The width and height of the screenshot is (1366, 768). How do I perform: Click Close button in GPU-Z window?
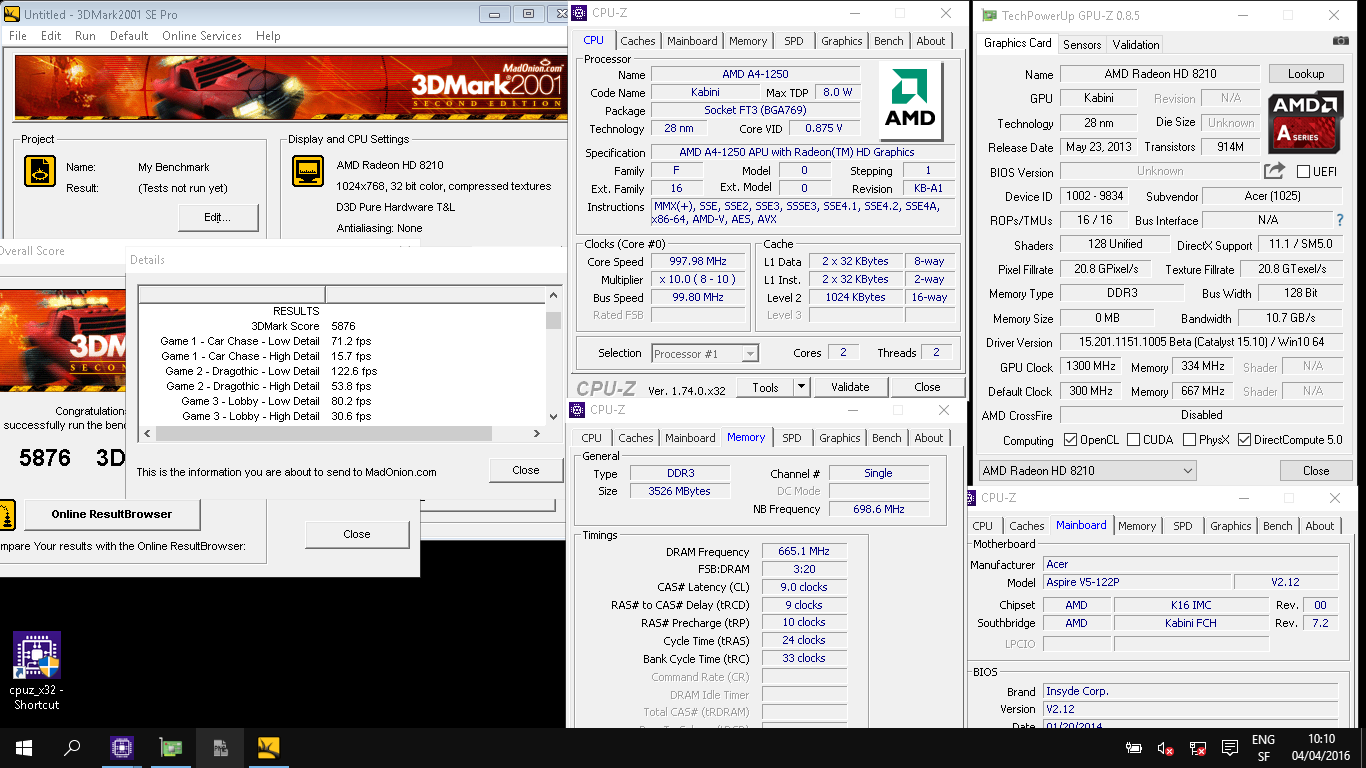coord(1316,471)
